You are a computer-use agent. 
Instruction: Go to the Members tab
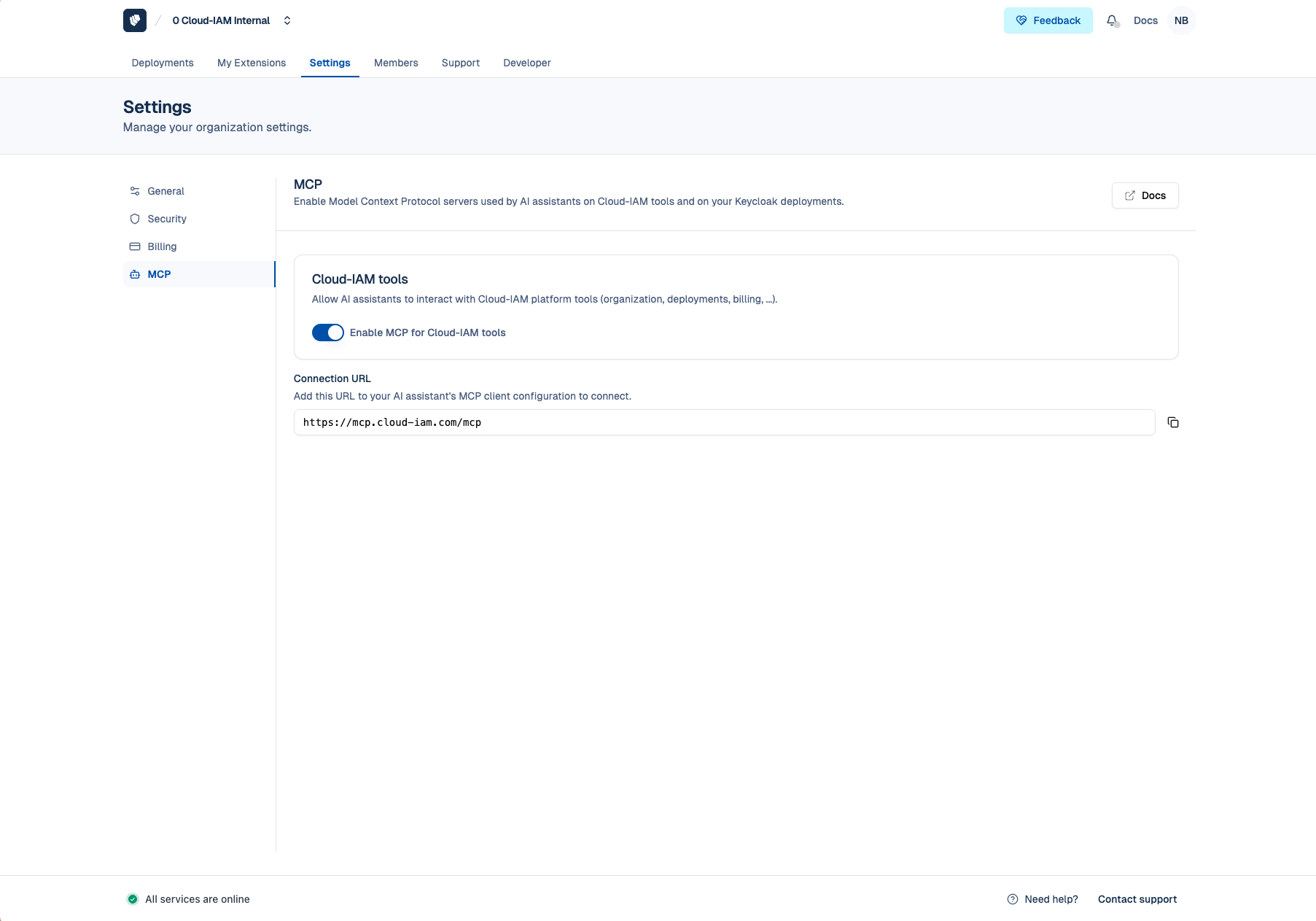coord(396,63)
